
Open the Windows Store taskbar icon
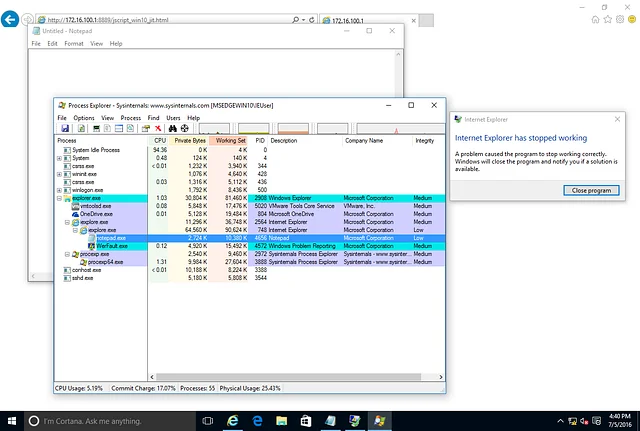307,420
